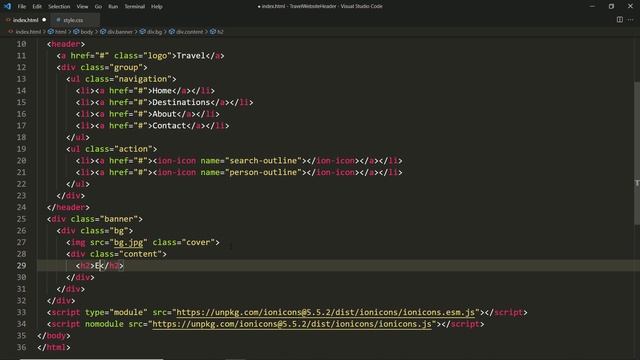Switch to the style.css tab
The width and height of the screenshot is (640, 360).
73,20
